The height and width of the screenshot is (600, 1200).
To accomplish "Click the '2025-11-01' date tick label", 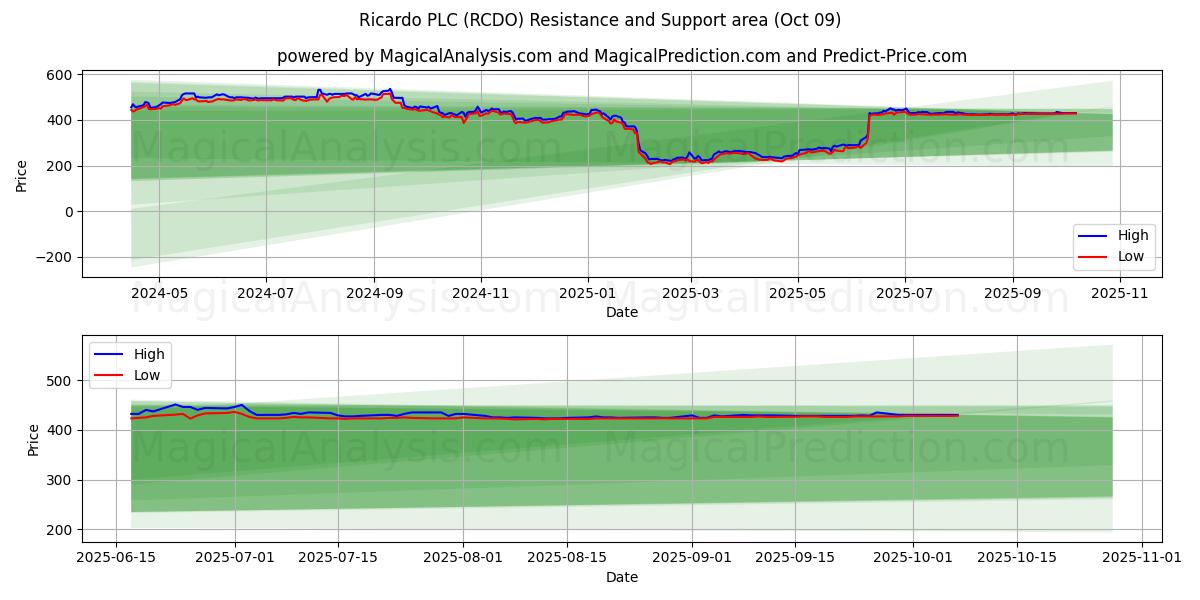I will point(1141,558).
